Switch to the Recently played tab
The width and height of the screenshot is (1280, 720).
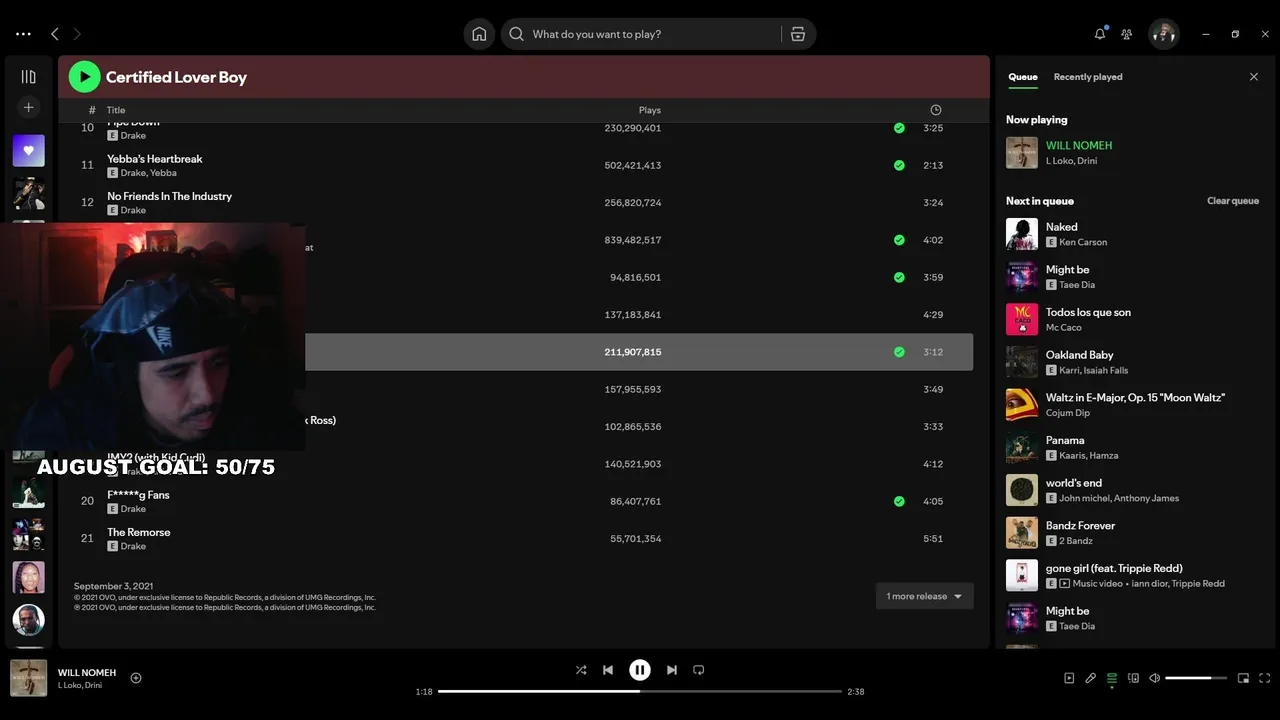pyautogui.click(x=1088, y=77)
